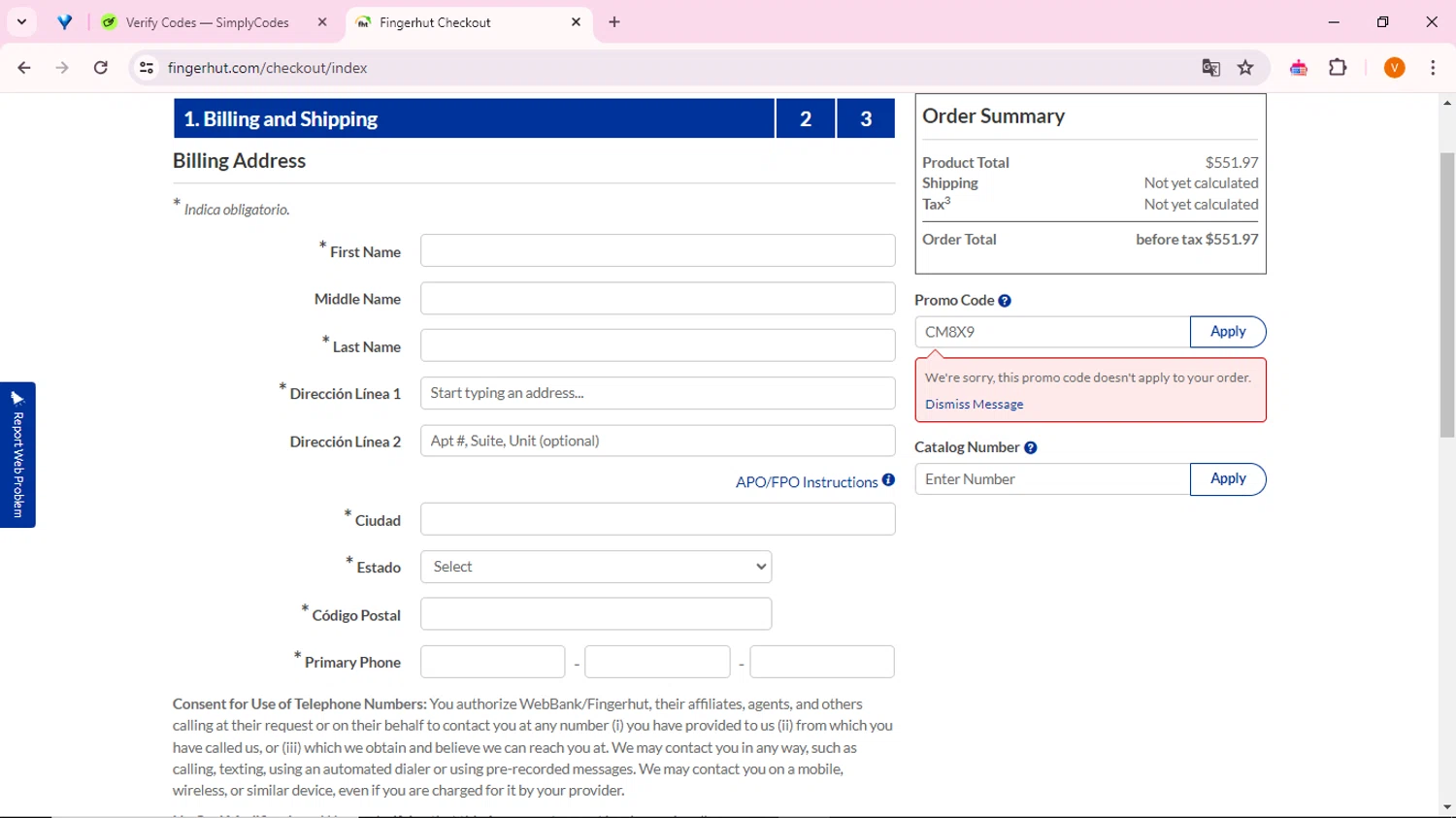Click the address bar URL fingerhut.com/checkout/index
Viewport: 1456px width, 818px height.
(267, 68)
